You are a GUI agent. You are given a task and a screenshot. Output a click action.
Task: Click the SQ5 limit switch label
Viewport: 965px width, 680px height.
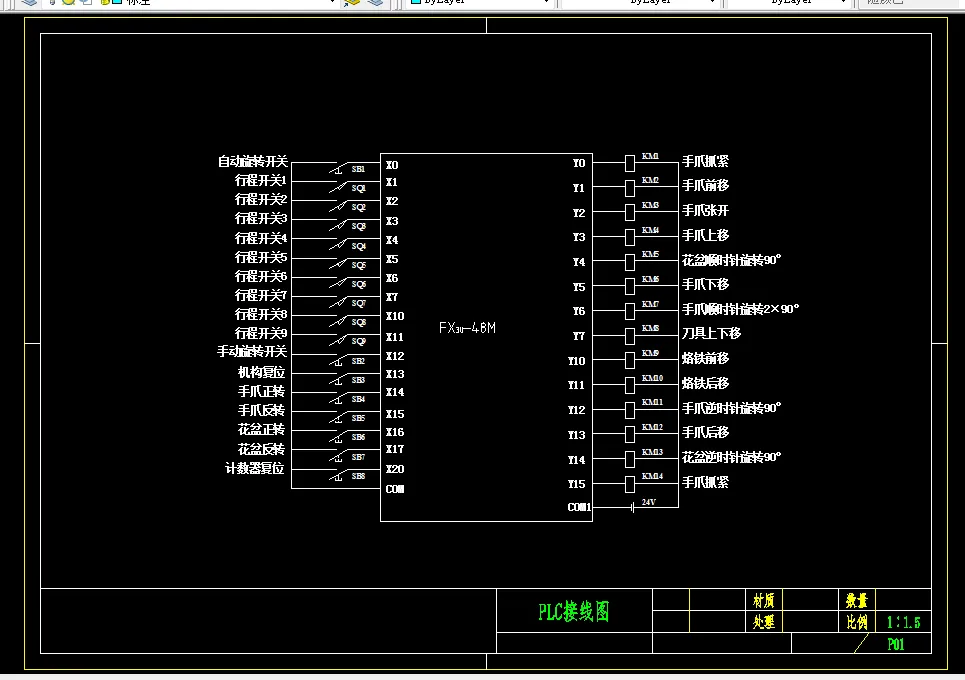tap(359, 265)
